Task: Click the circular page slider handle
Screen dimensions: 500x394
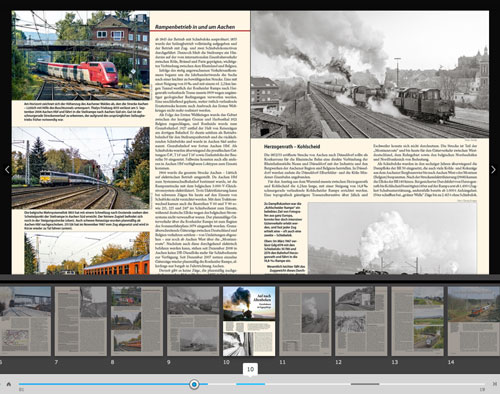Action: click(194, 384)
